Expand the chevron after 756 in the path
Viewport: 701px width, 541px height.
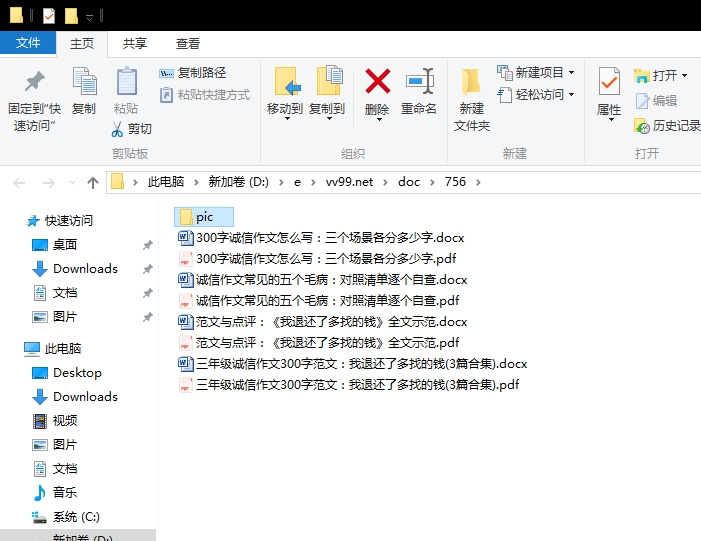tap(478, 182)
